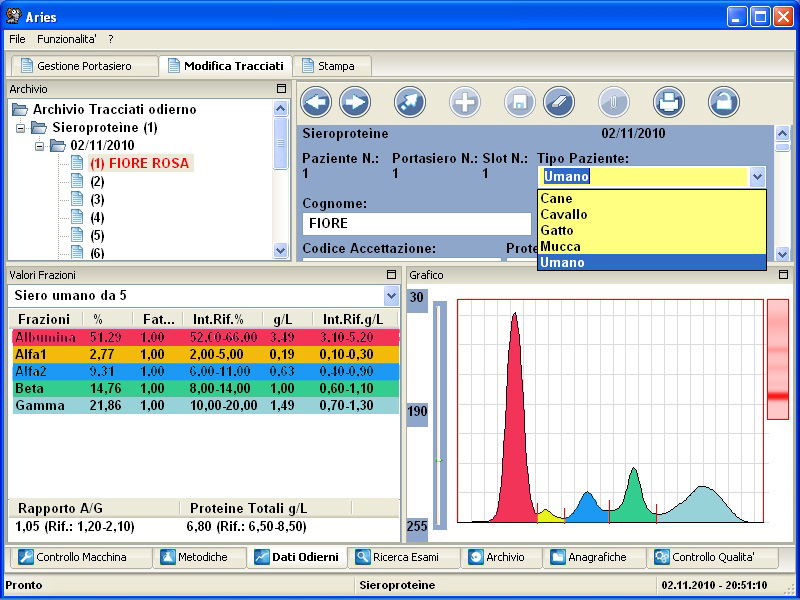Select the Albumina row
The image size is (800, 600).
coord(206,337)
